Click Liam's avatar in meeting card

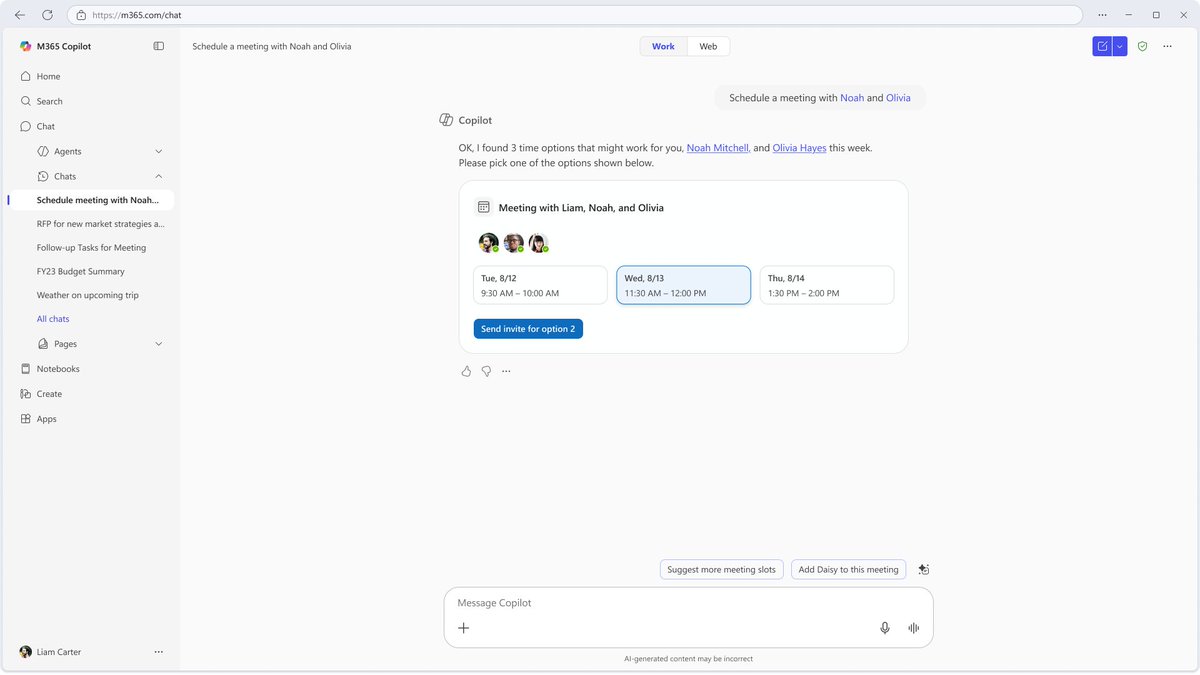point(488,243)
